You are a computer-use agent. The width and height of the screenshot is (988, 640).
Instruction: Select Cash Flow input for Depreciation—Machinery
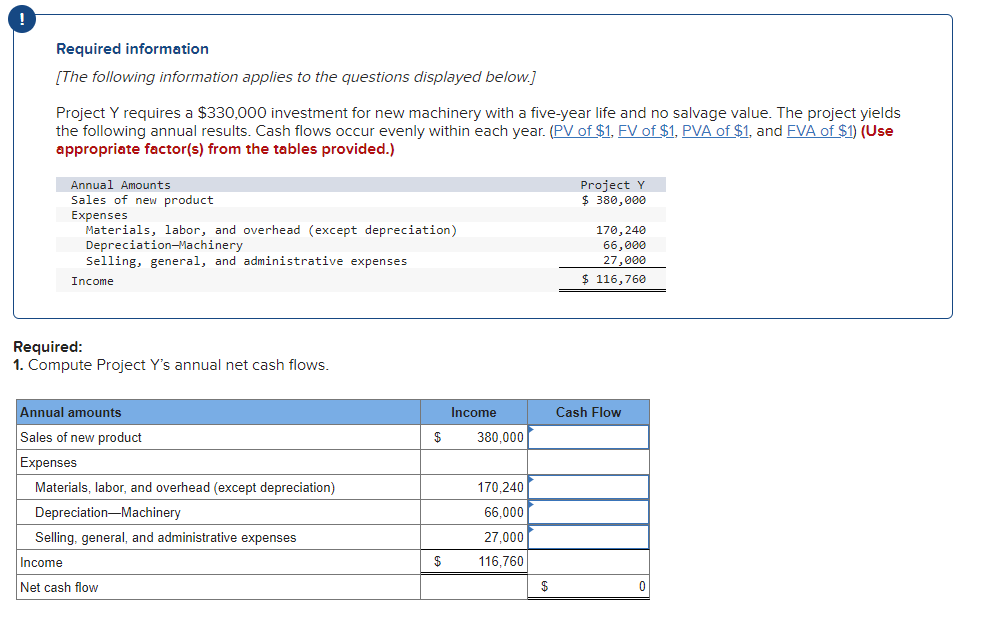tap(589, 512)
